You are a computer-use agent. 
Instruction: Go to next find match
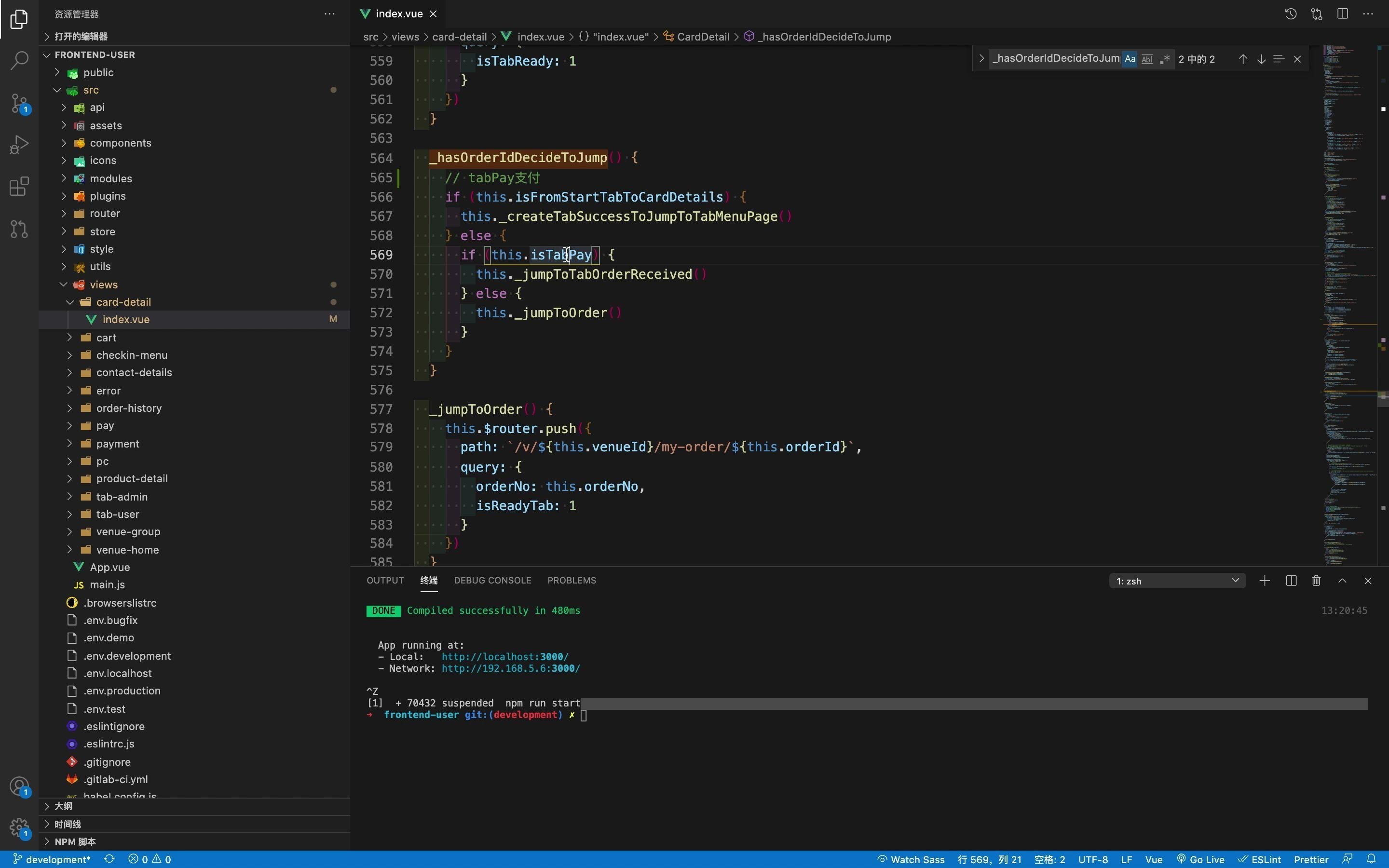[1261, 59]
